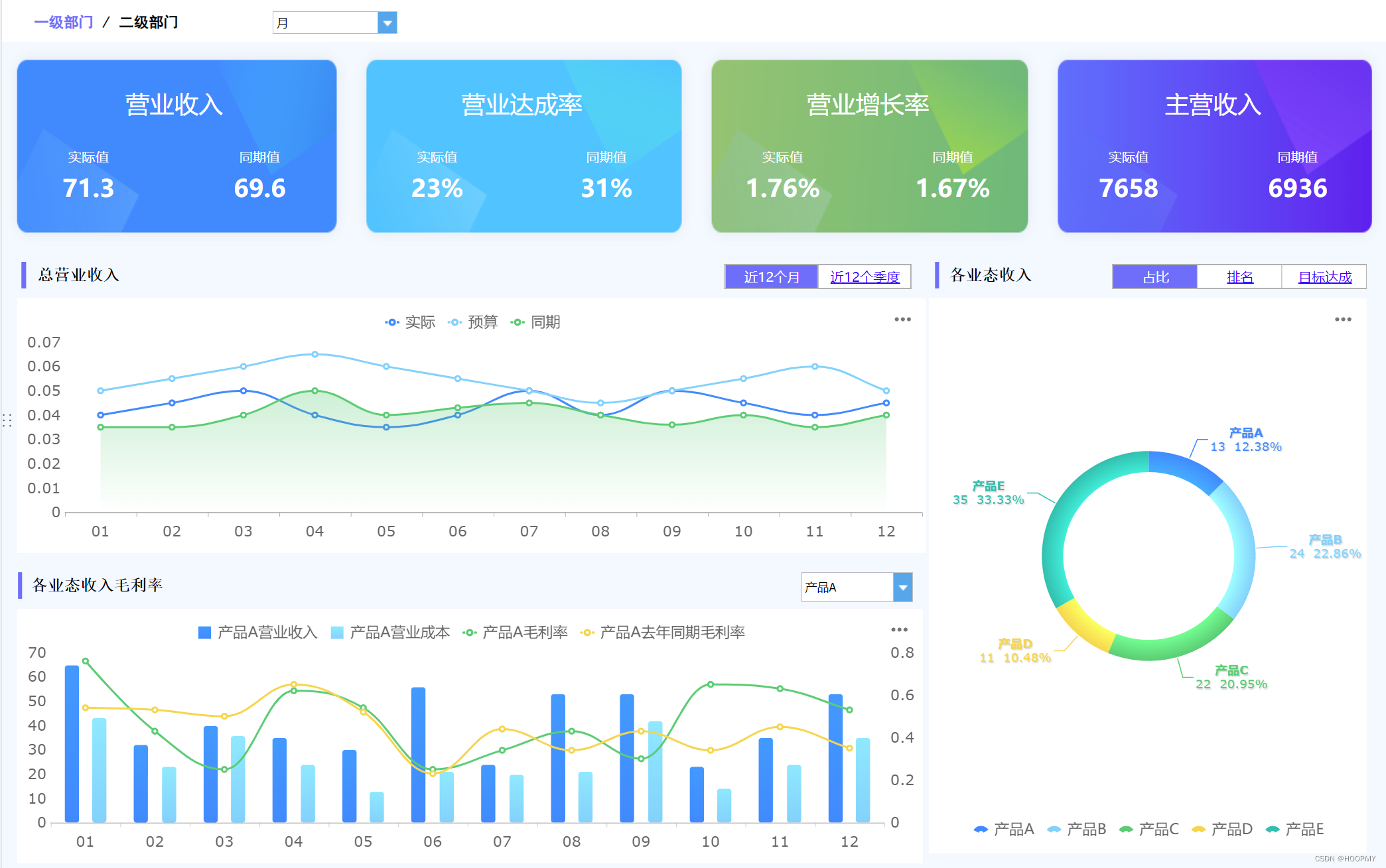Image resolution: width=1386 pixels, height=868 pixels.
Task: Open the 目标达成 link
Action: tap(1324, 277)
